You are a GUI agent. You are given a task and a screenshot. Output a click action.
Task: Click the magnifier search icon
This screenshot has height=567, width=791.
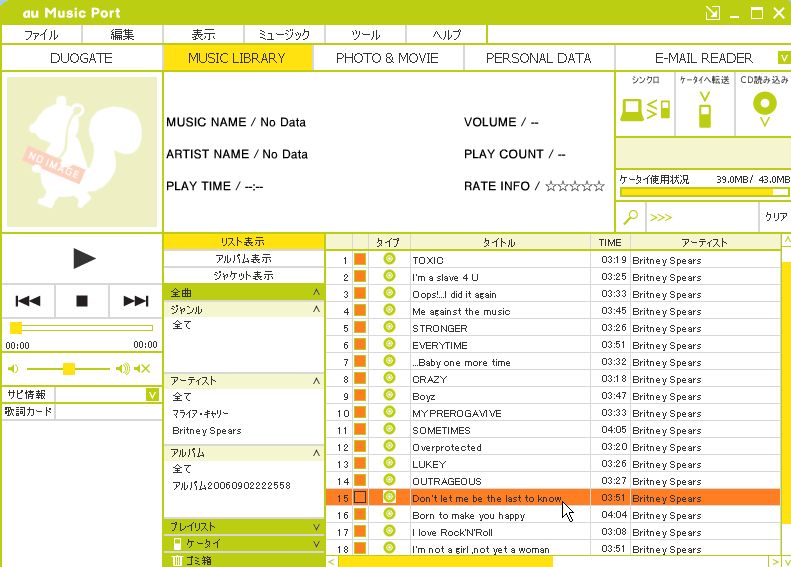coord(631,217)
